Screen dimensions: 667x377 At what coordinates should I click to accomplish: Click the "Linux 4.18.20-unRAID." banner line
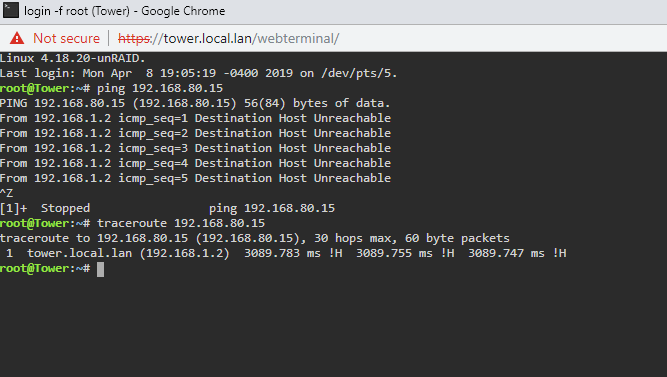[73, 58]
